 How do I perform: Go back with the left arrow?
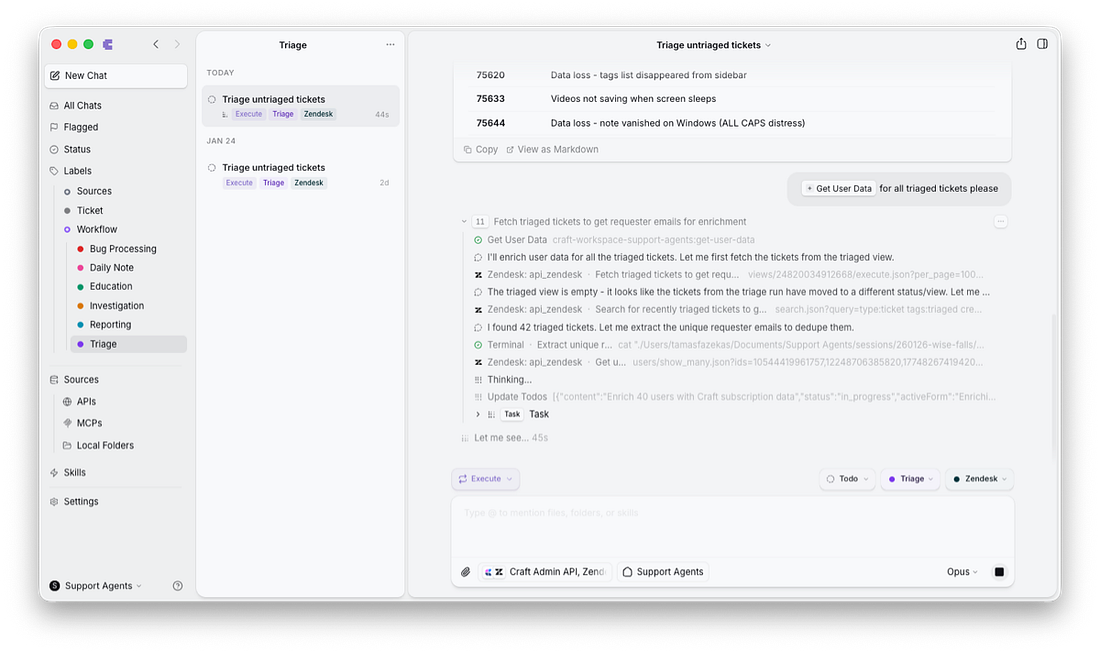[156, 44]
